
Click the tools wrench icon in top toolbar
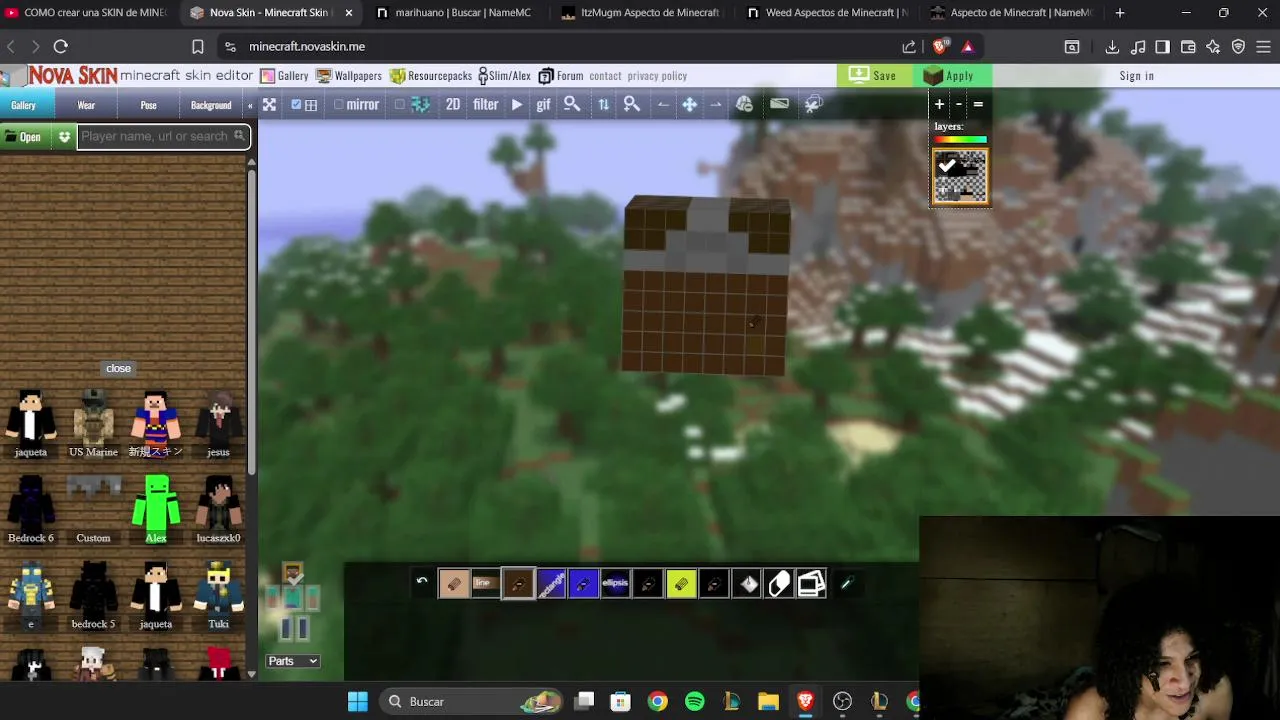813,103
